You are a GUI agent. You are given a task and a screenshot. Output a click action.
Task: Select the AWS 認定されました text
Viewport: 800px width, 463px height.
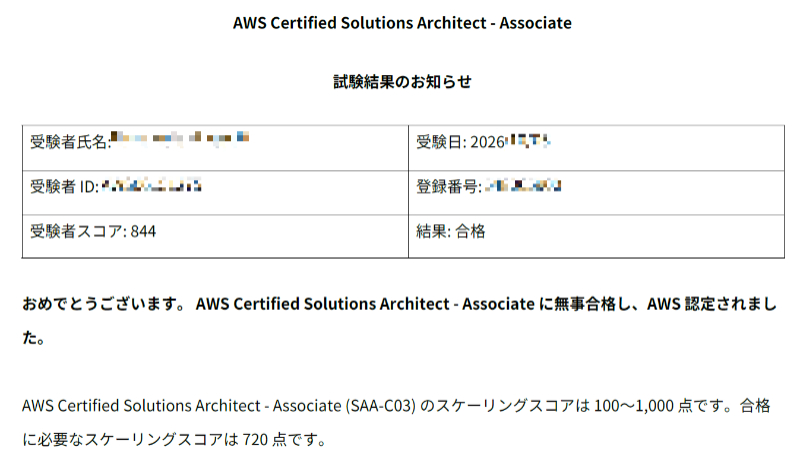tap(712, 304)
